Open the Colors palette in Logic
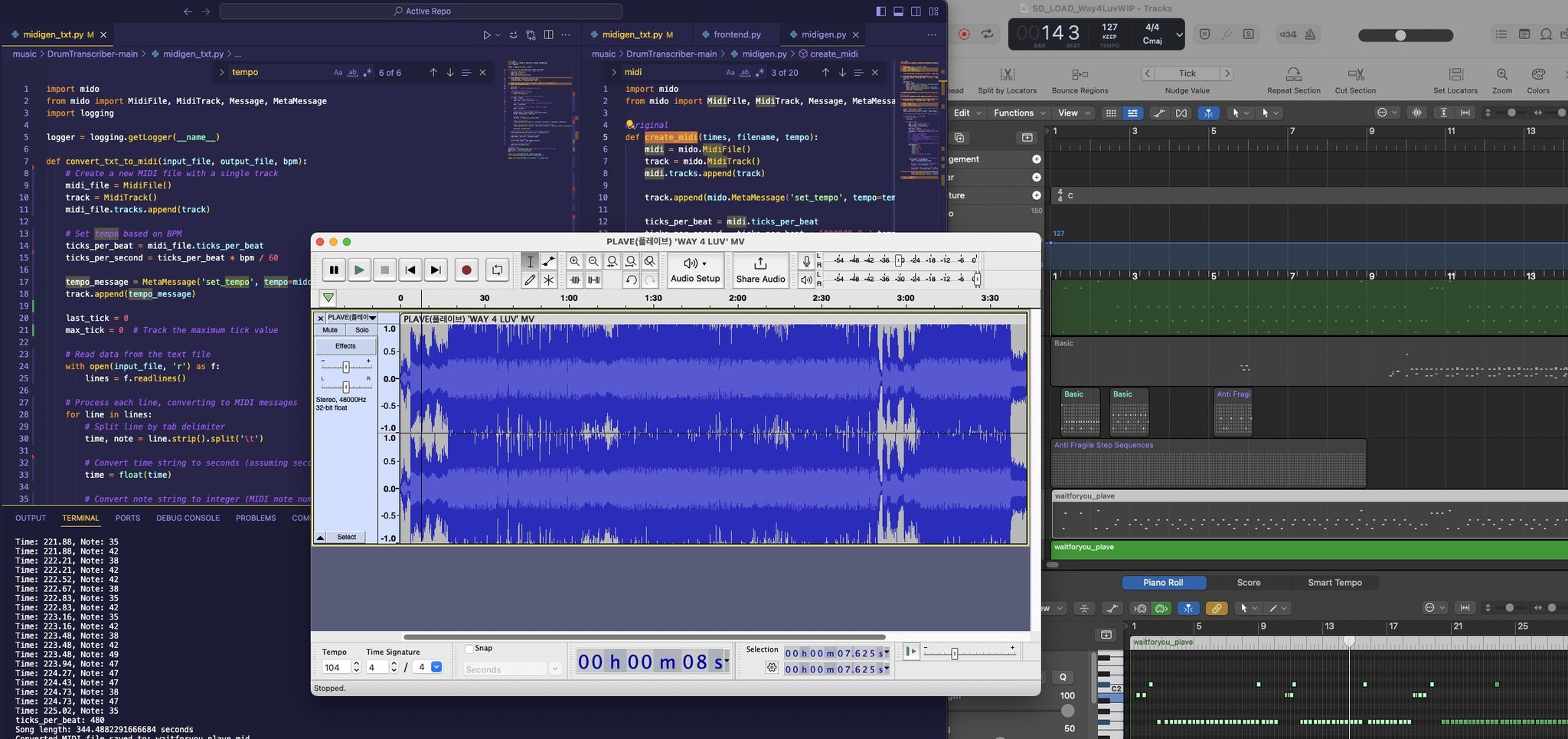The width and height of the screenshot is (1568, 739). tap(1537, 75)
